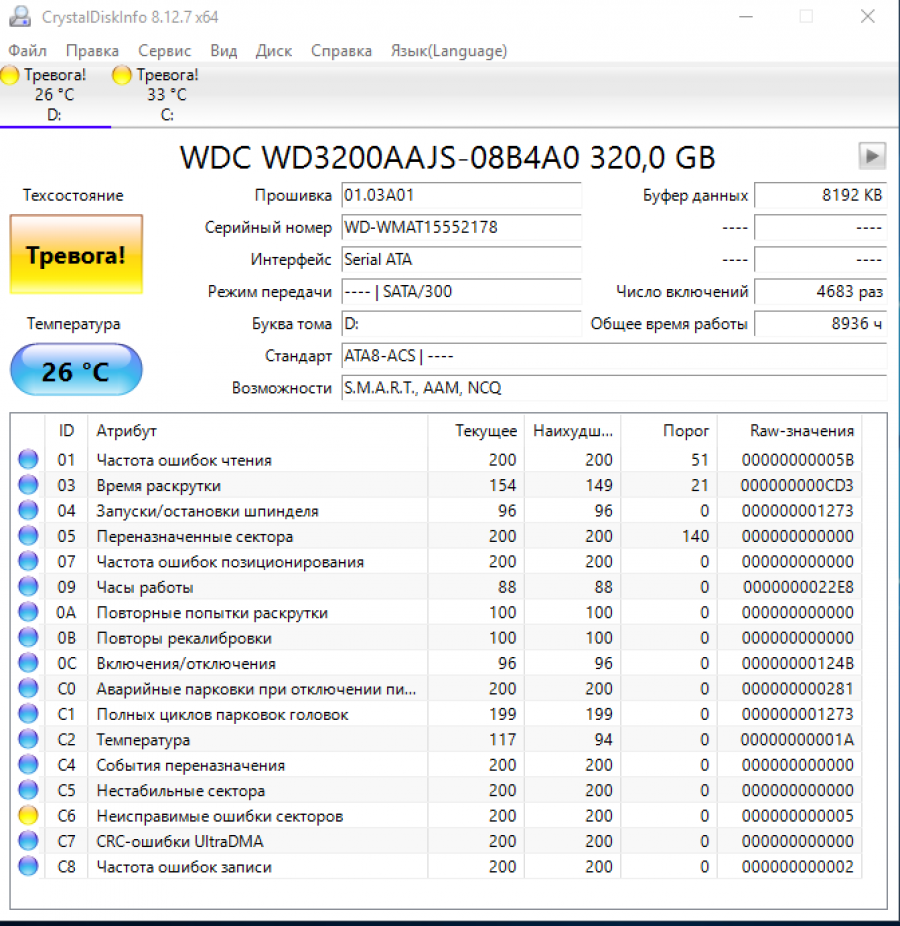
Task: Open the Справка menu
Action: [x=341, y=50]
